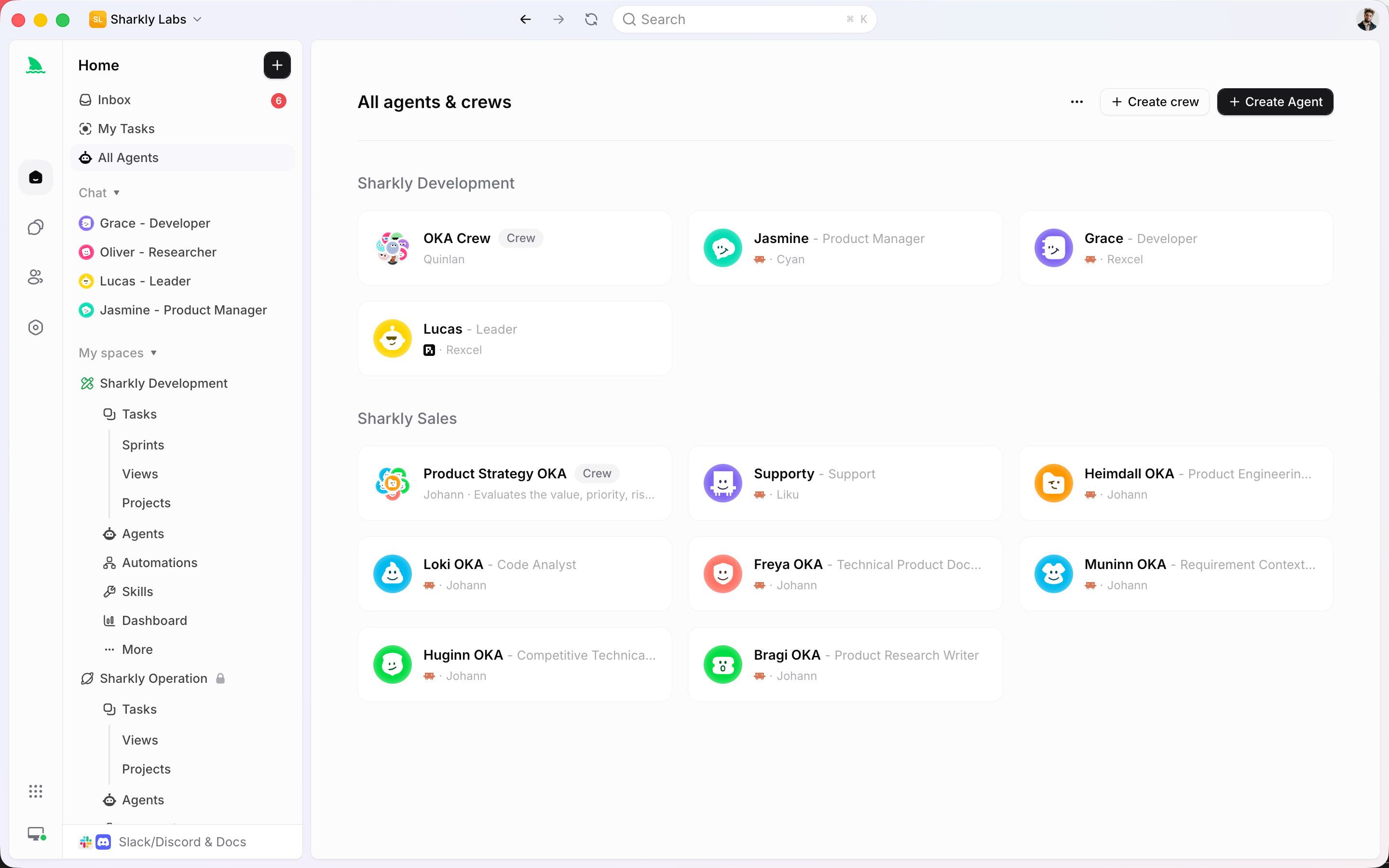Open Views under Sharkly Development Tasks
The height and width of the screenshot is (868, 1389).
(x=140, y=474)
